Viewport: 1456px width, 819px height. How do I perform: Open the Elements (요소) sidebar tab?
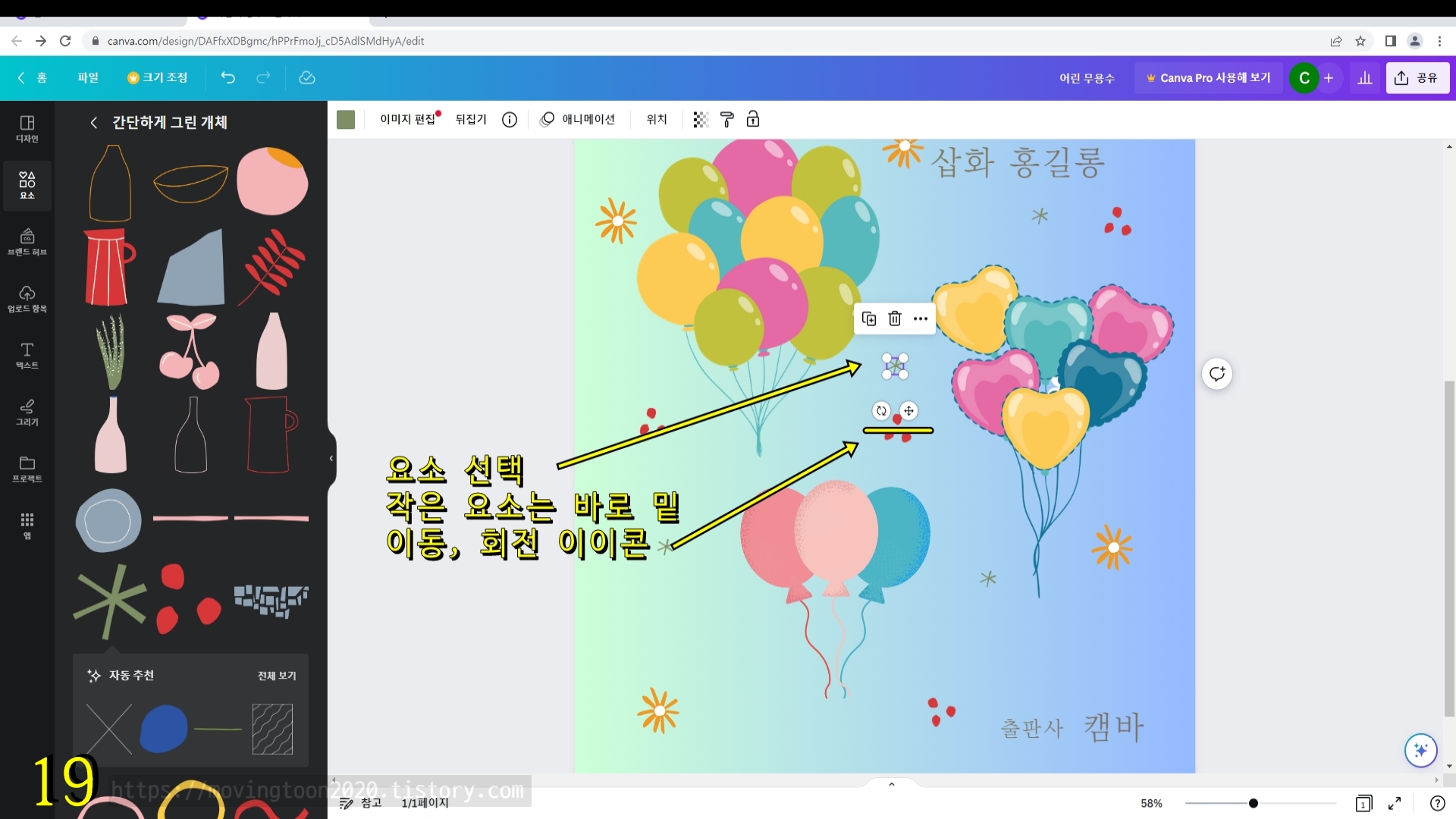[27, 184]
